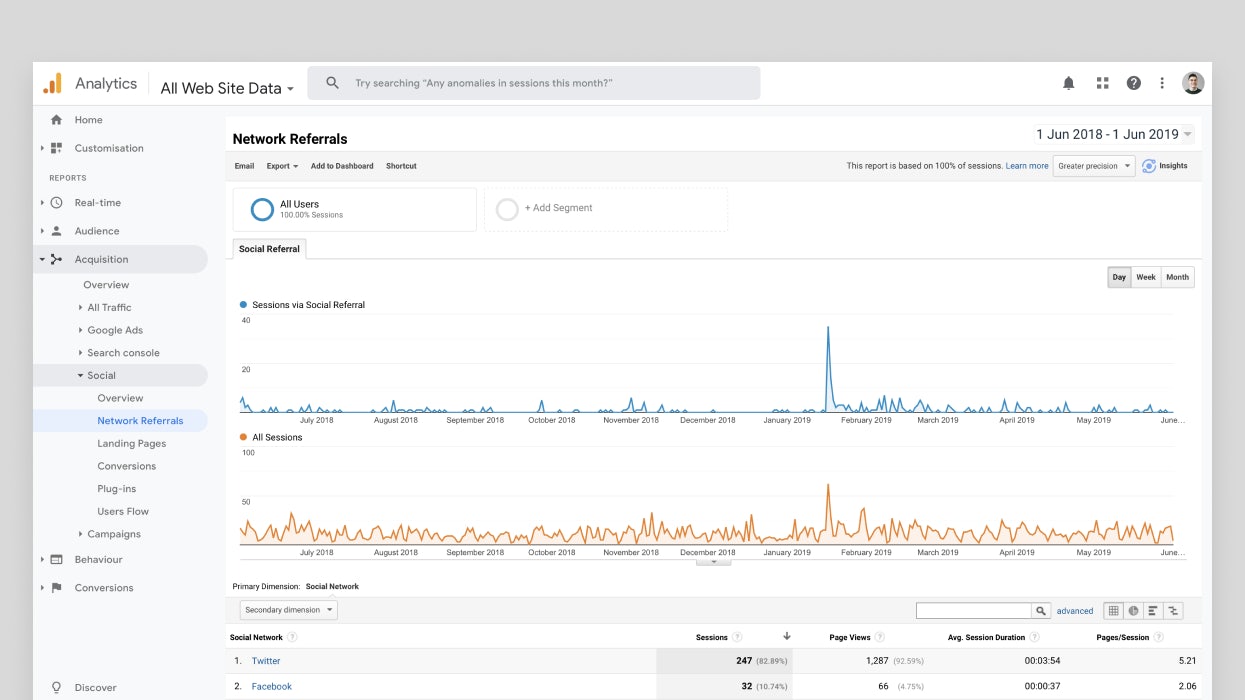This screenshot has width=1245, height=700.
Task: Open the Export menu
Action: click(x=282, y=166)
